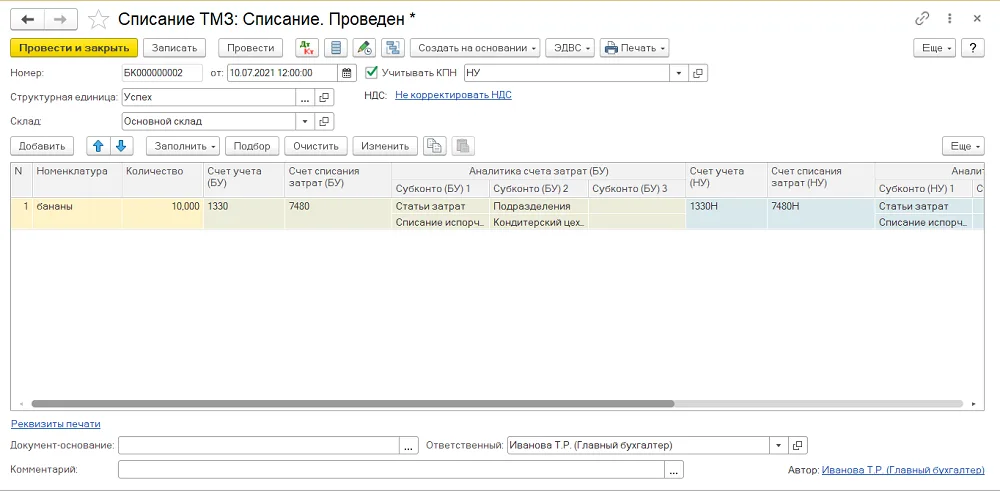Toggle Учитывать КПН checkbox
Image resolution: width=1000 pixels, height=491 pixels.
point(371,73)
